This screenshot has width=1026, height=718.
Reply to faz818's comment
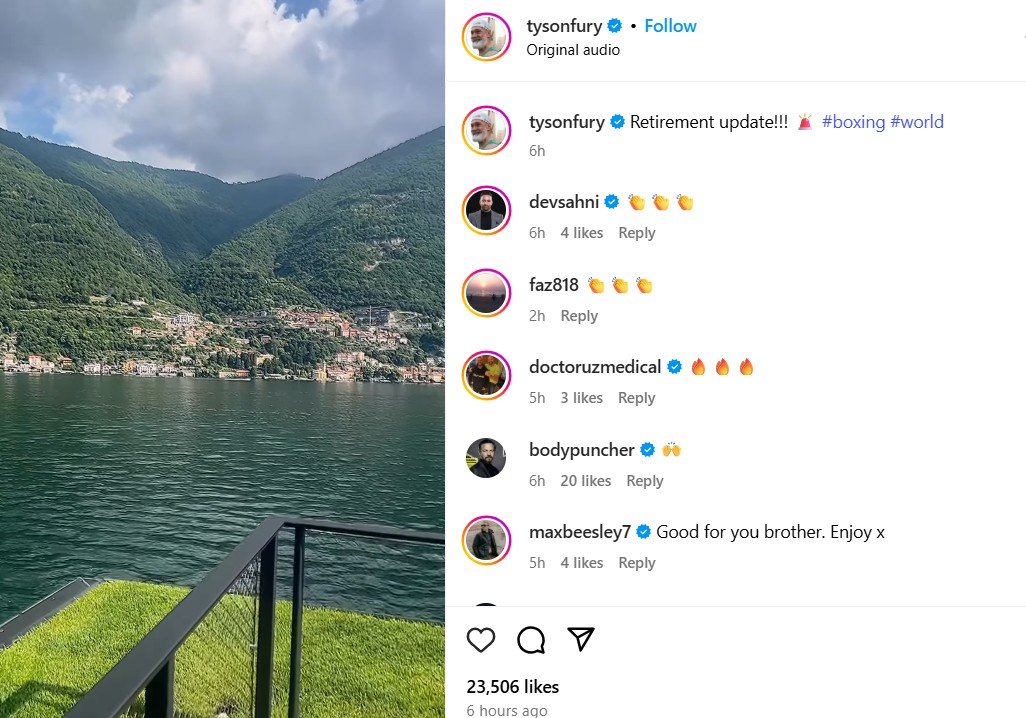579,316
